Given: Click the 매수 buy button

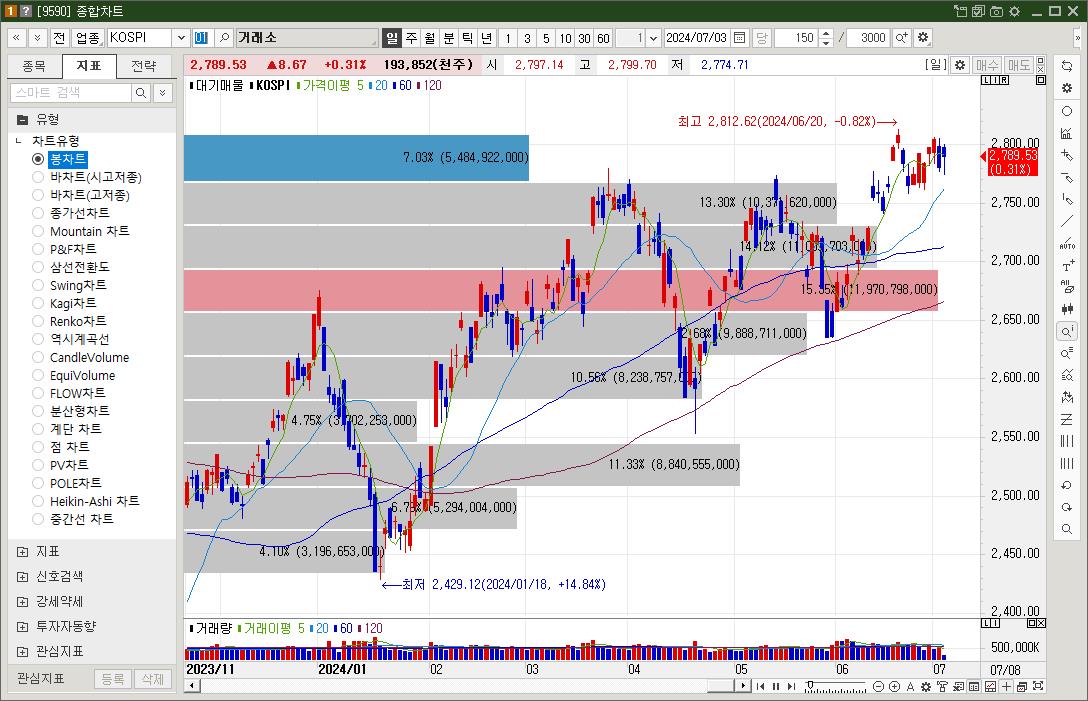Looking at the screenshot, I should pyautogui.click(x=987, y=65).
